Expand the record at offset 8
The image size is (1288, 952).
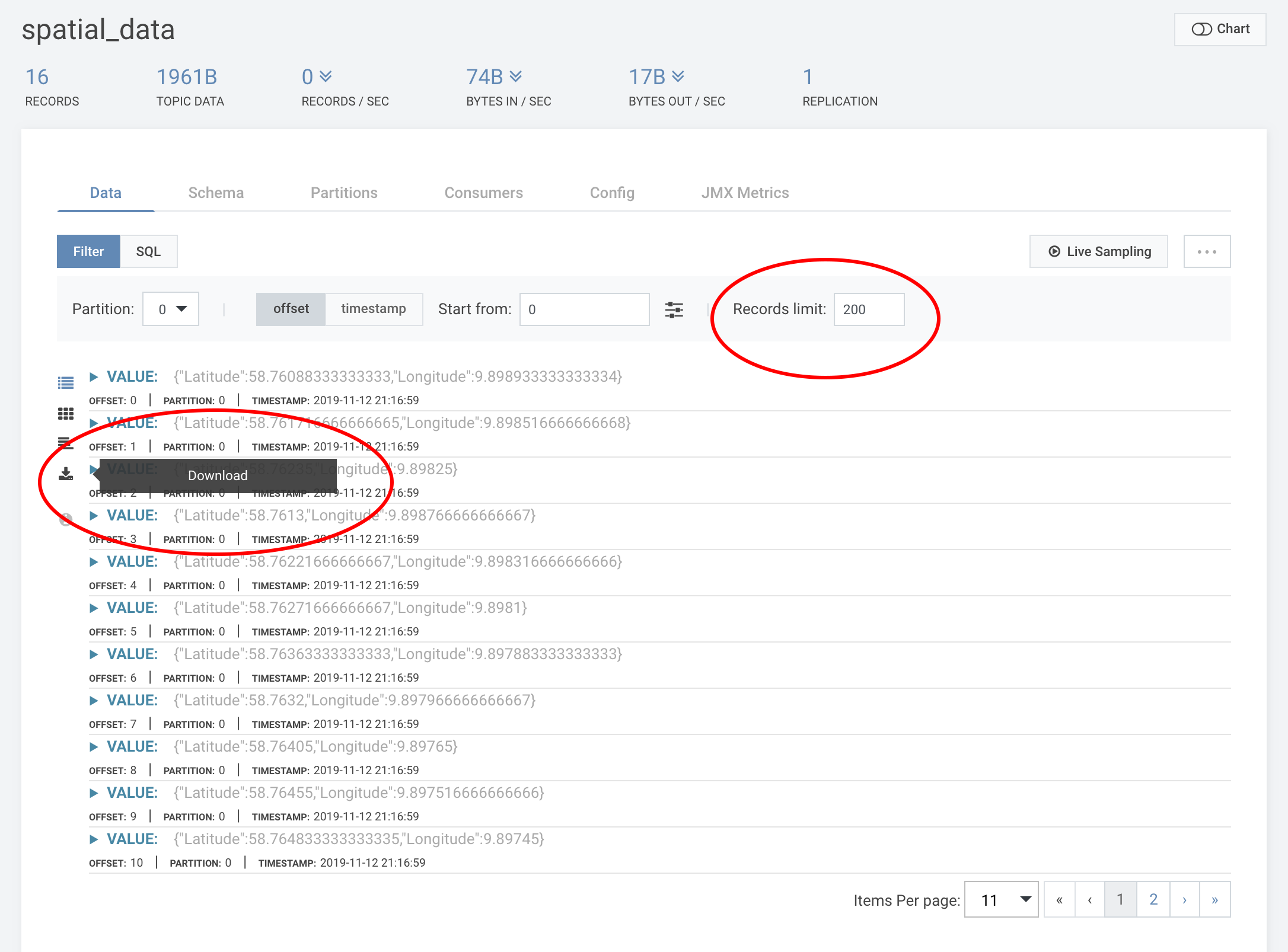pos(94,746)
